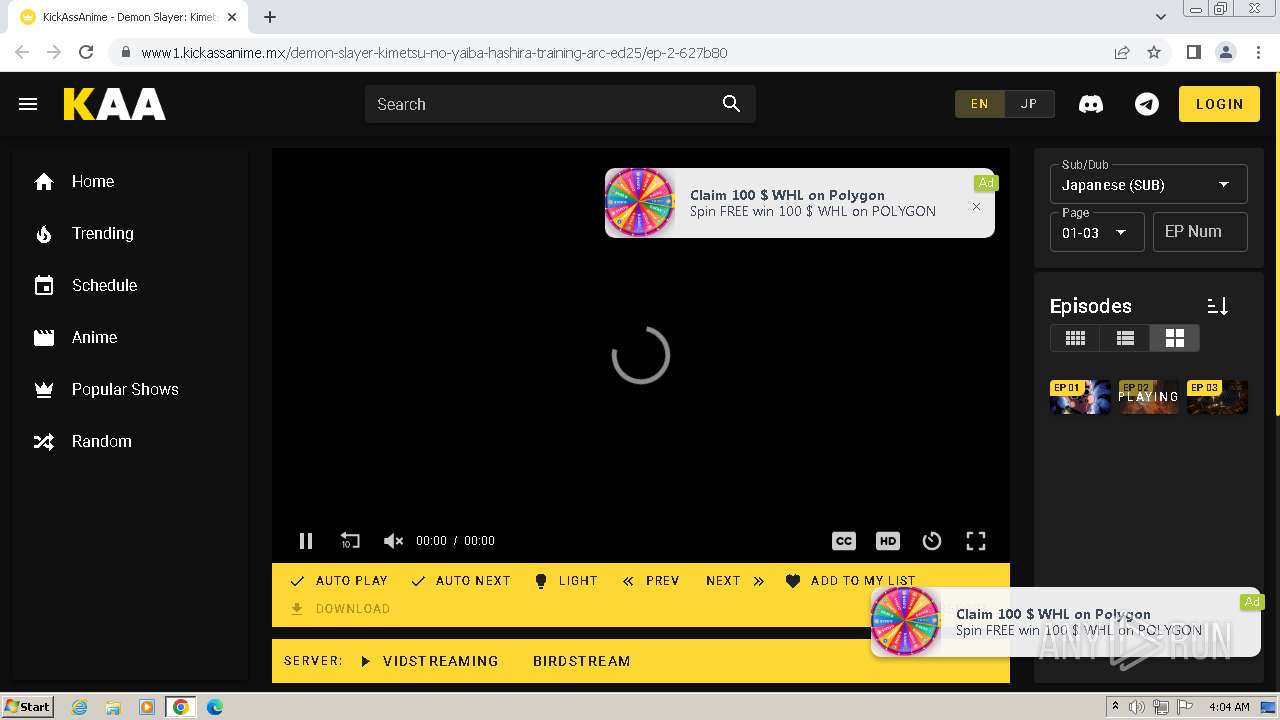Expand the Sub/Dub dropdown

tap(1148, 184)
